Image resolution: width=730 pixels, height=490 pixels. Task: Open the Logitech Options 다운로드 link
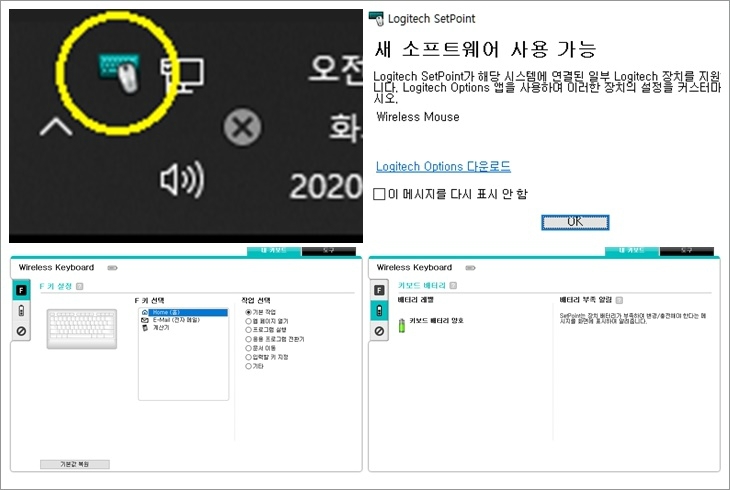click(443, 166)
